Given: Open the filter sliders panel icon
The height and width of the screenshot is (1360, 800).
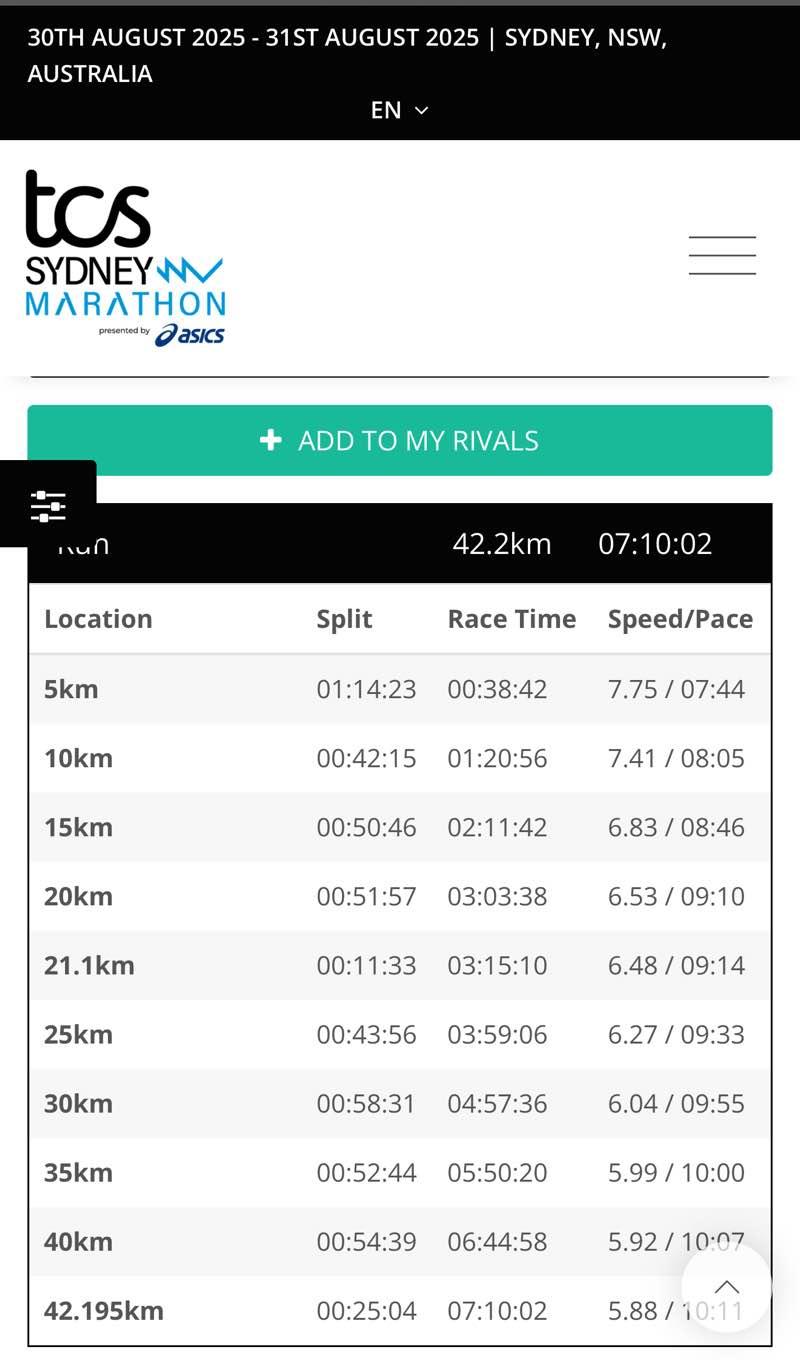Looking at the screenshot, I should (x=48, y=504).
